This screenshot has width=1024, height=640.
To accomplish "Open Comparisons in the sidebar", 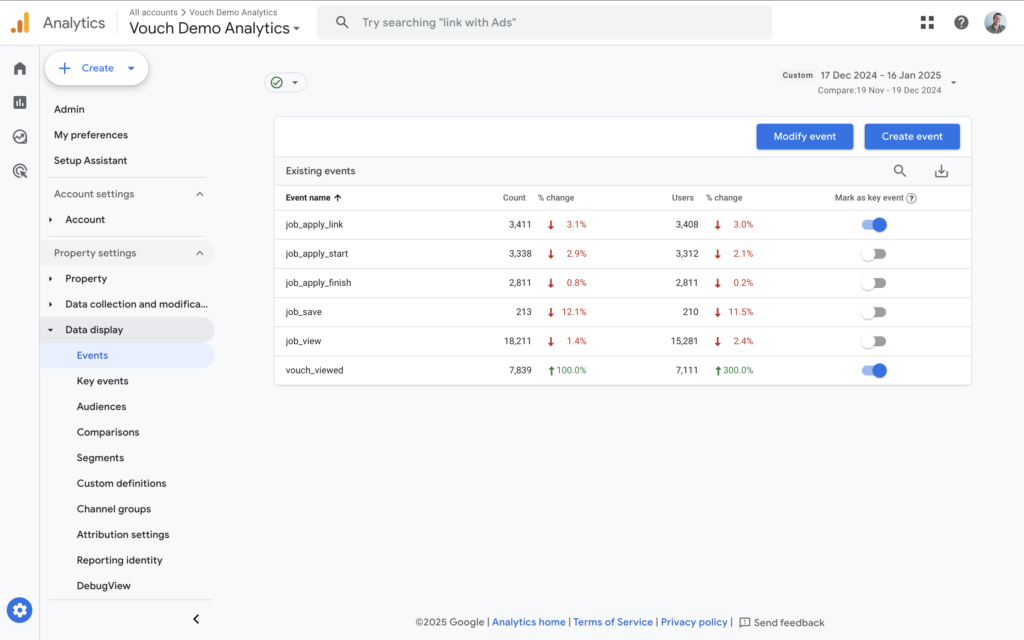I will pos(108,432).
